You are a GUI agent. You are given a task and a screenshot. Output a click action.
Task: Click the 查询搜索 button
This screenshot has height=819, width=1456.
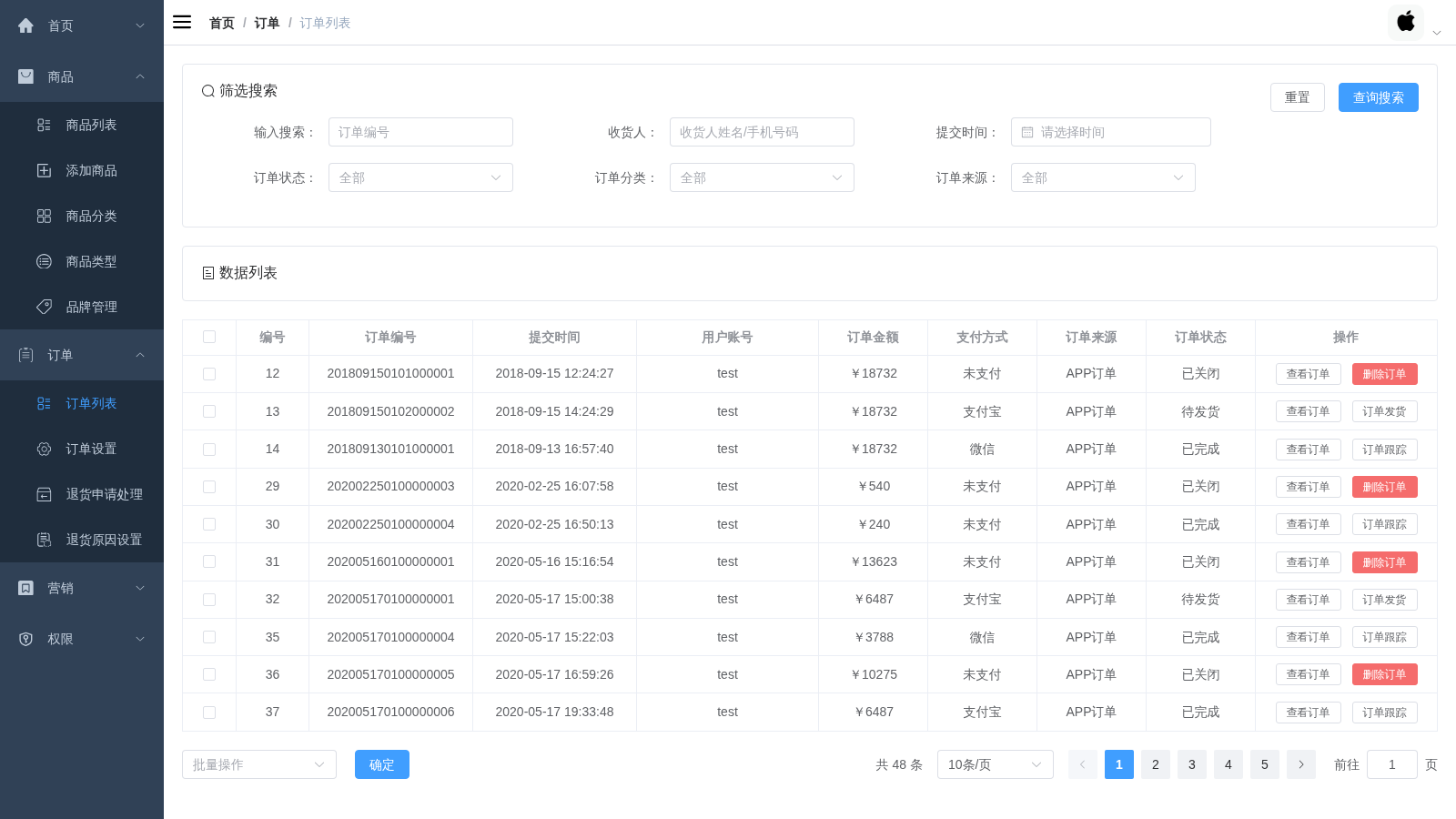pos(1379,97)
